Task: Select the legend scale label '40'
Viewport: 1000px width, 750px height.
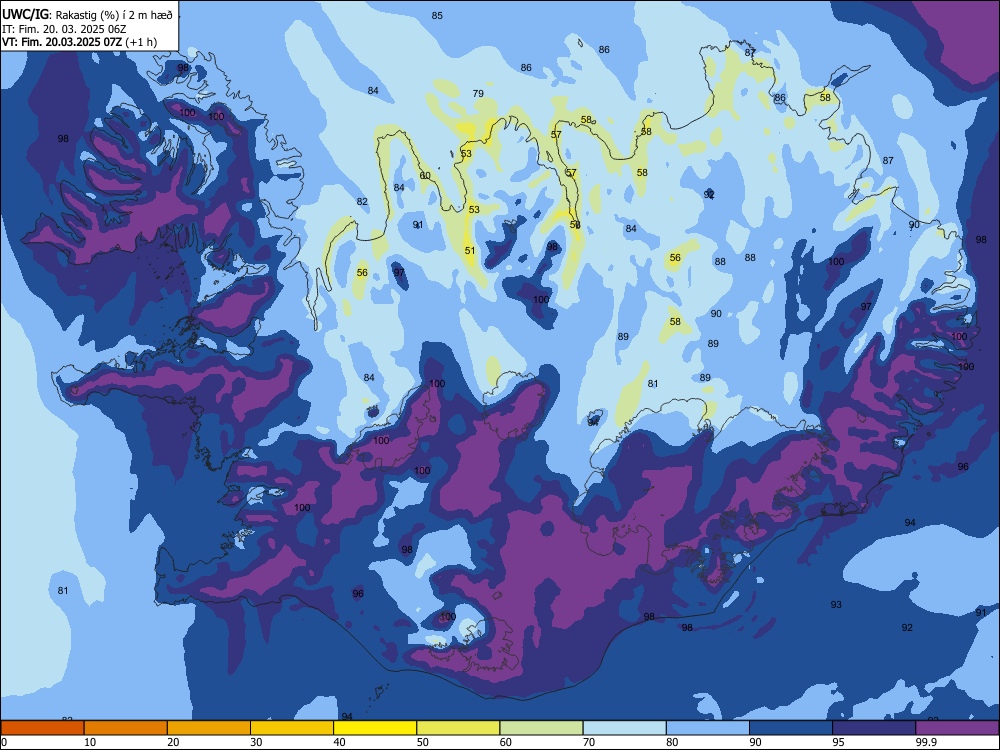Action: (x=339, y=742)
